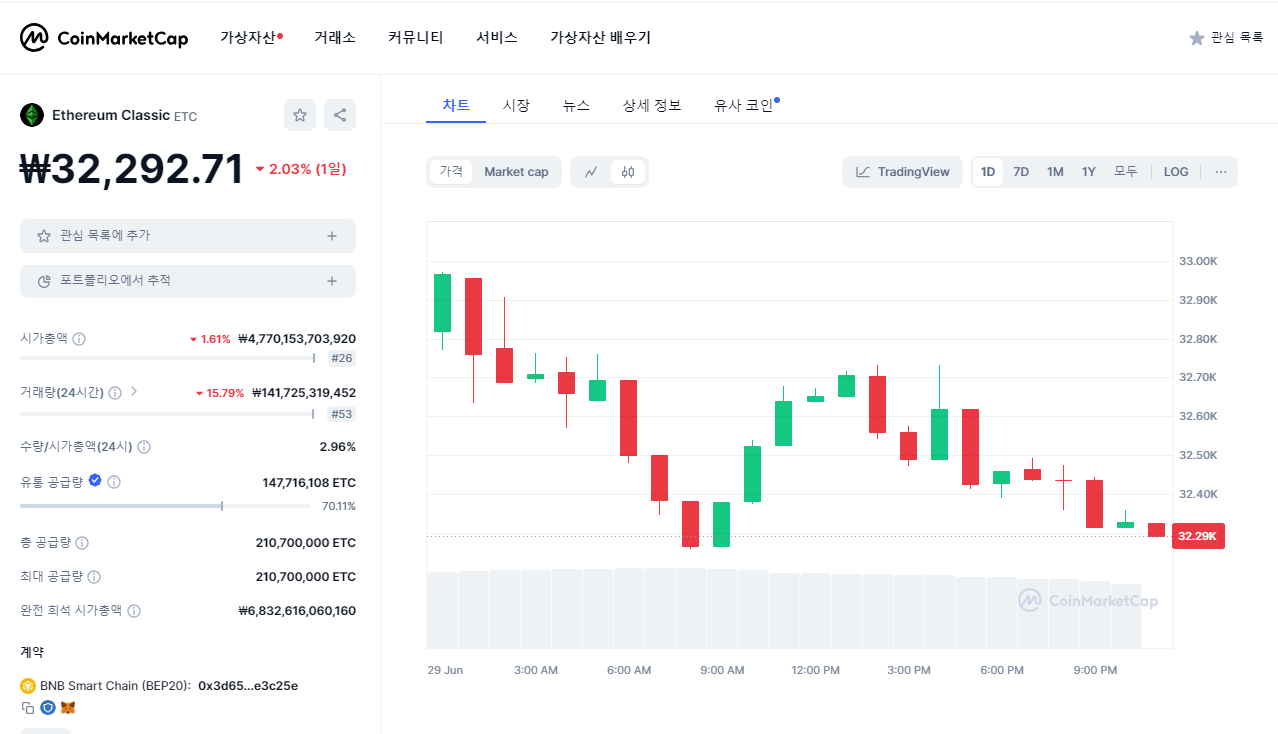1278x734 pixels.
Task: Open the TradingView chart button
Action: [x=902, y=172]
